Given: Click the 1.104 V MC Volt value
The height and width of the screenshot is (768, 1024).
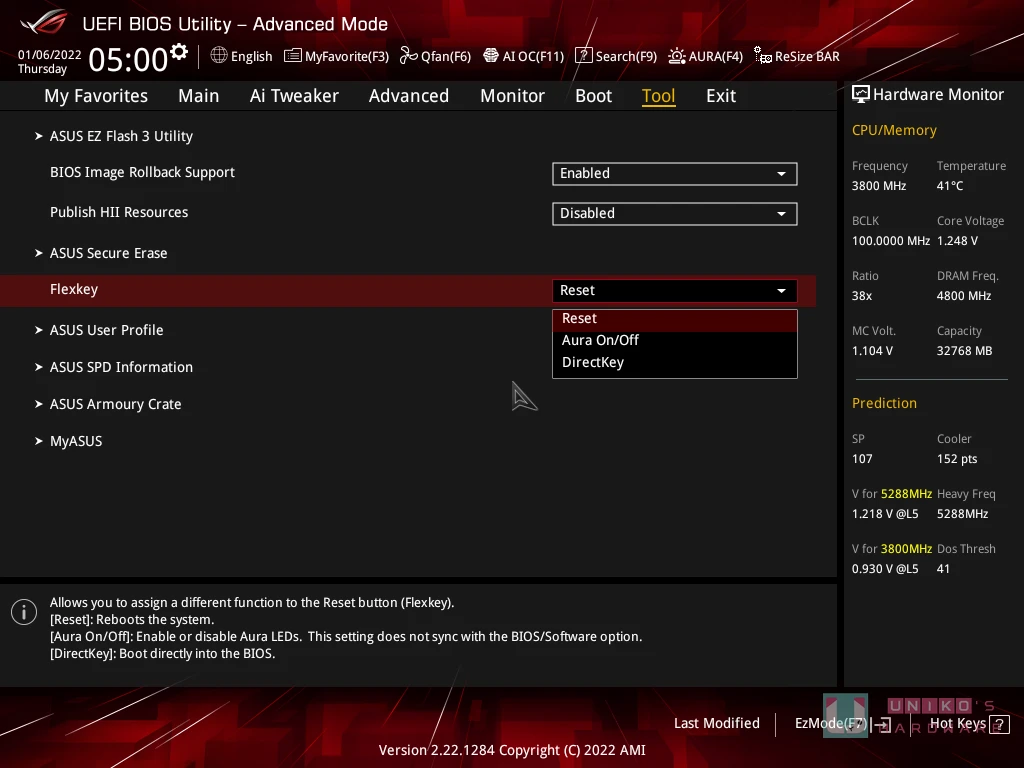Looking at the screenshot, I should click(x=872, y=351).
